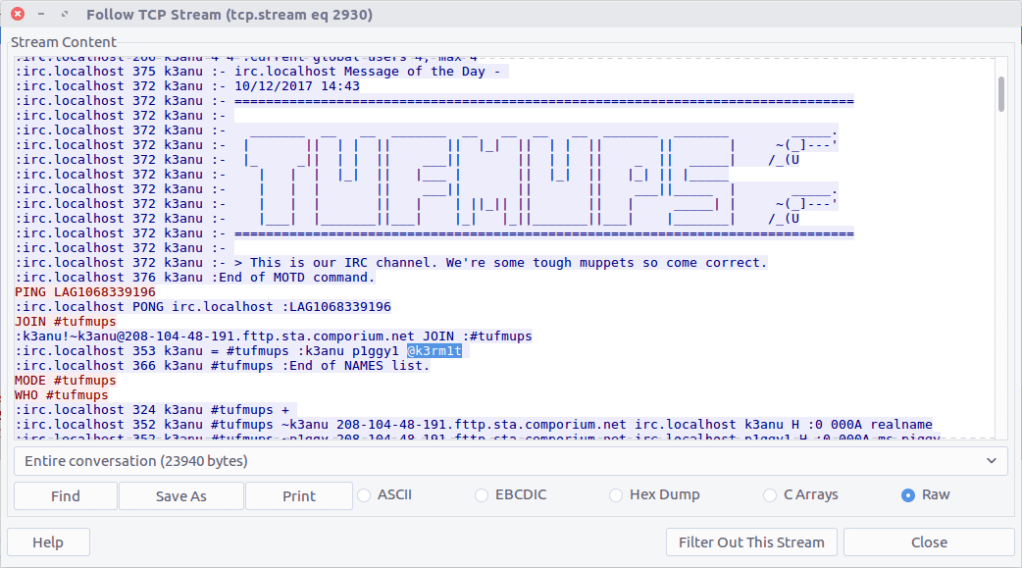The height and width of the screenshot is (568, 1022).
Task: Click Save As to export the stream
Action: tap(181, 496)
